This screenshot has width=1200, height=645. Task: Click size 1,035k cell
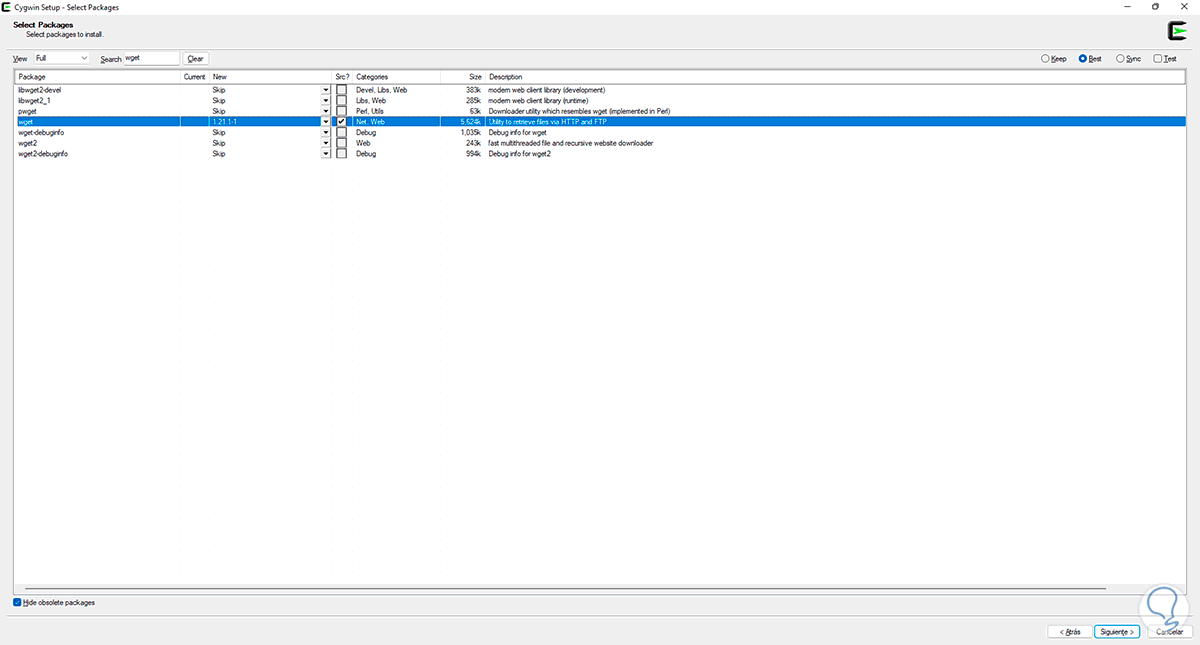pyautogui.click(x=471, y=132)
